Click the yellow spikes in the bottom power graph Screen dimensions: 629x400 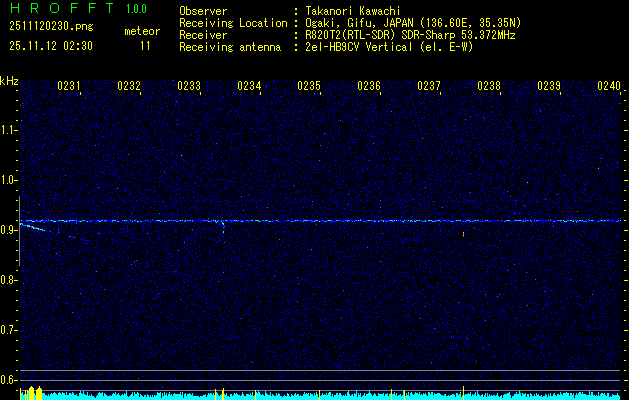pos(34,392)
